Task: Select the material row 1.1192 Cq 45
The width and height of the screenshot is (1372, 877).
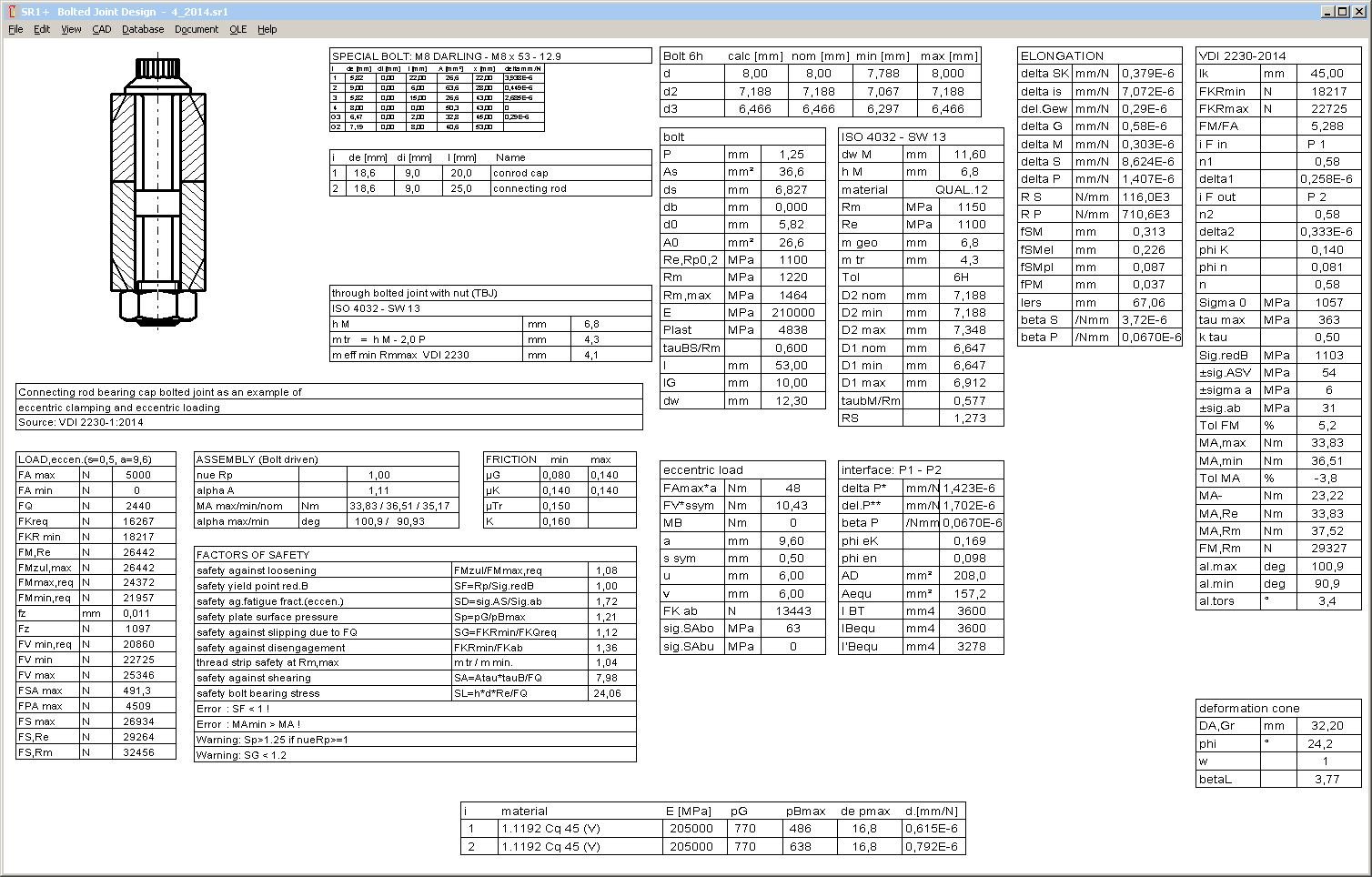Action: coord(550,828)
